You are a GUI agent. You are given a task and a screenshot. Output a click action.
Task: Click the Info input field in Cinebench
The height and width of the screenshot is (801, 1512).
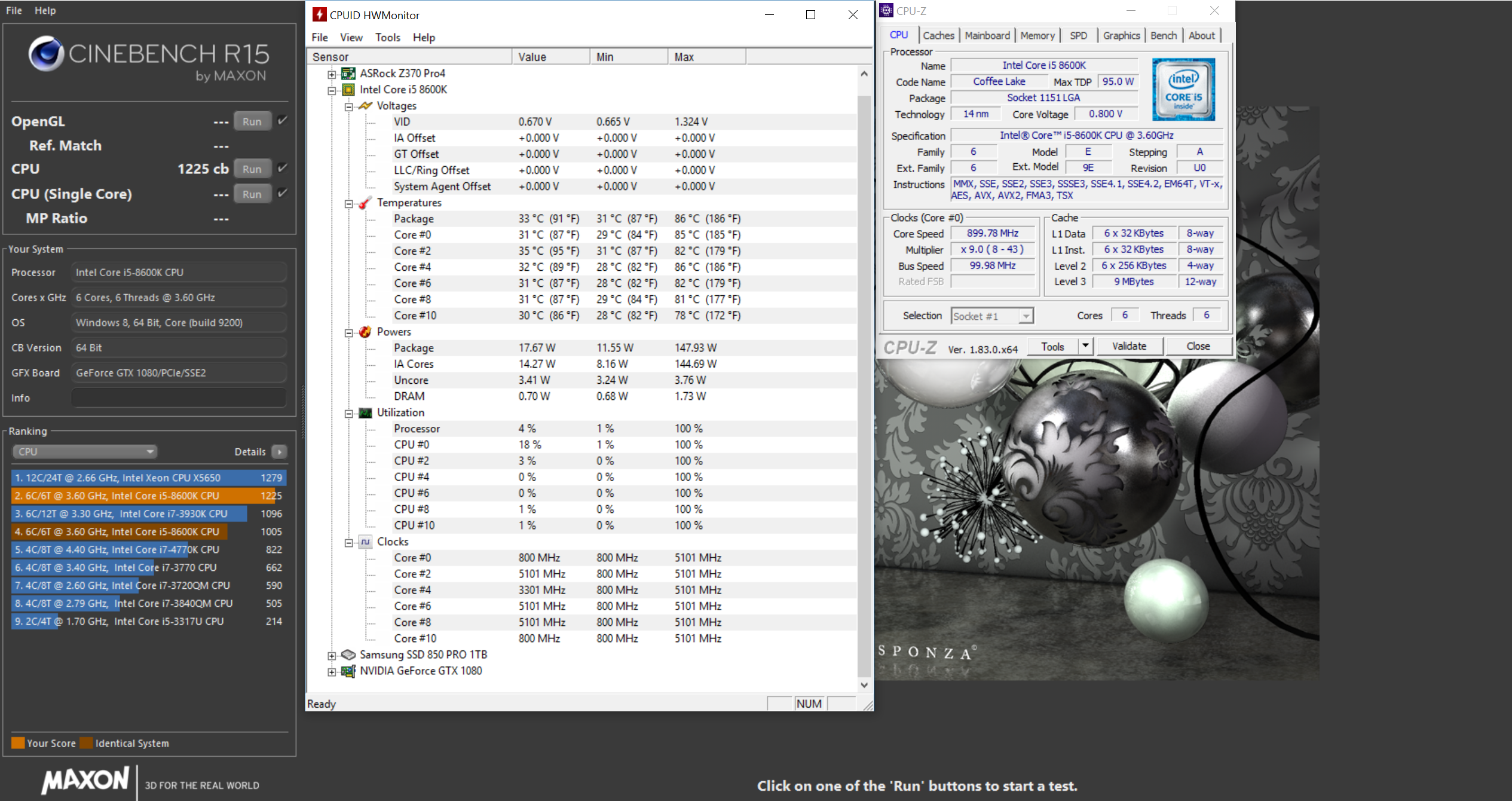pyautogui.click(x=179, y=398)
